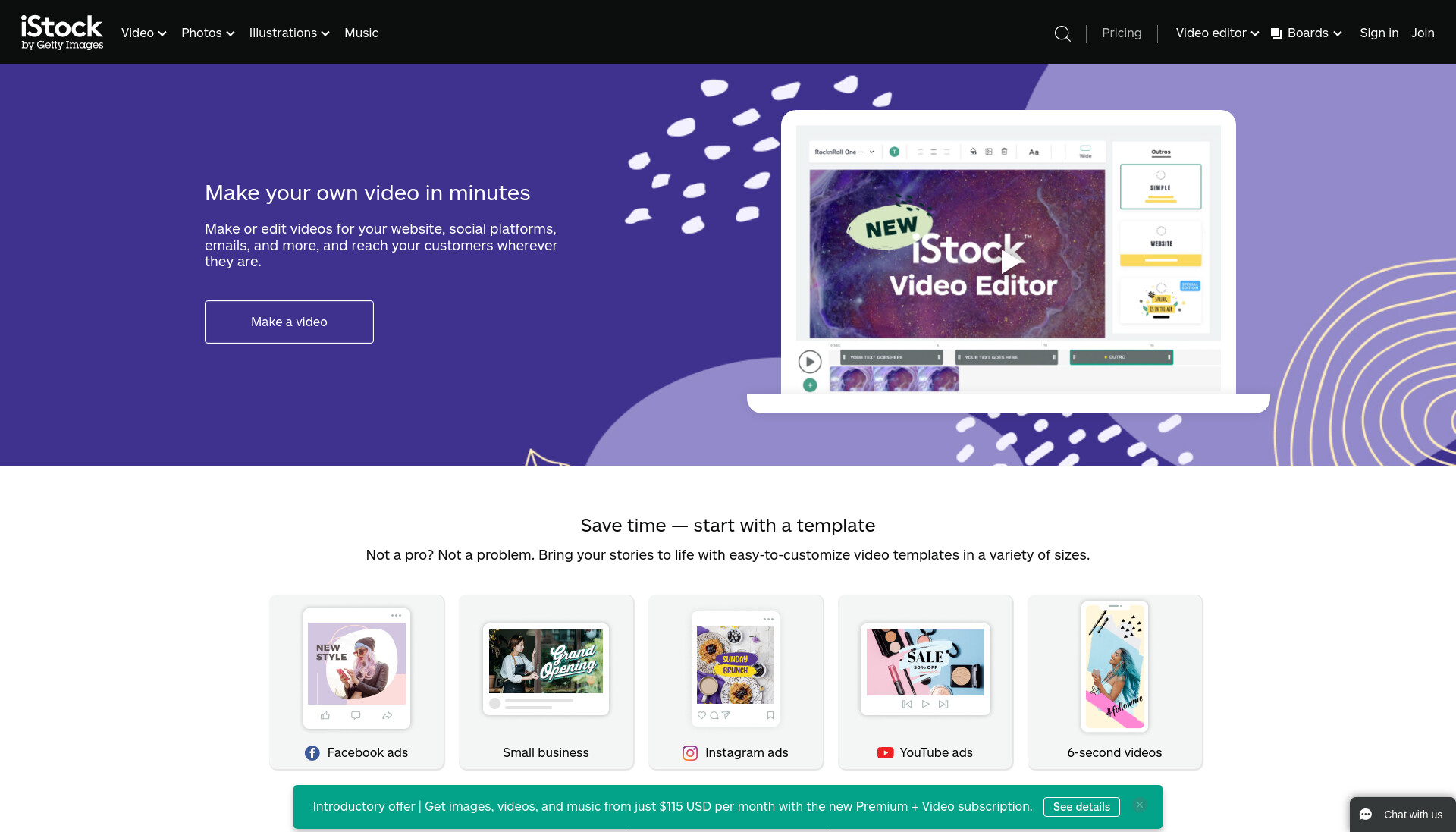Viewport: 1456px width, 832px height.
Task: Expand the Illustrations menu
Action: [x=289, y=33]
